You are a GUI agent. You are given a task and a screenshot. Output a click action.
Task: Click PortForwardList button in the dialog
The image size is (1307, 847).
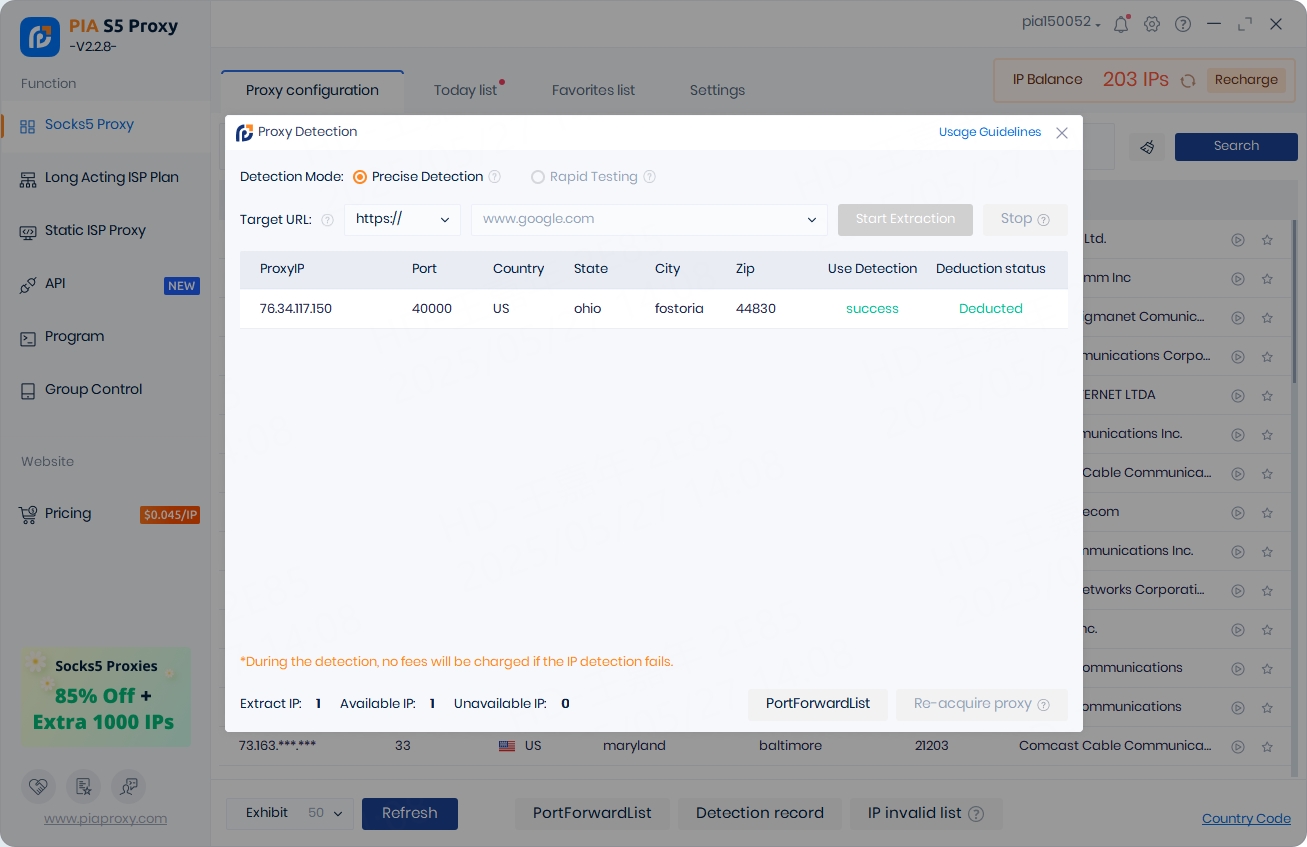tap(817, 704)
